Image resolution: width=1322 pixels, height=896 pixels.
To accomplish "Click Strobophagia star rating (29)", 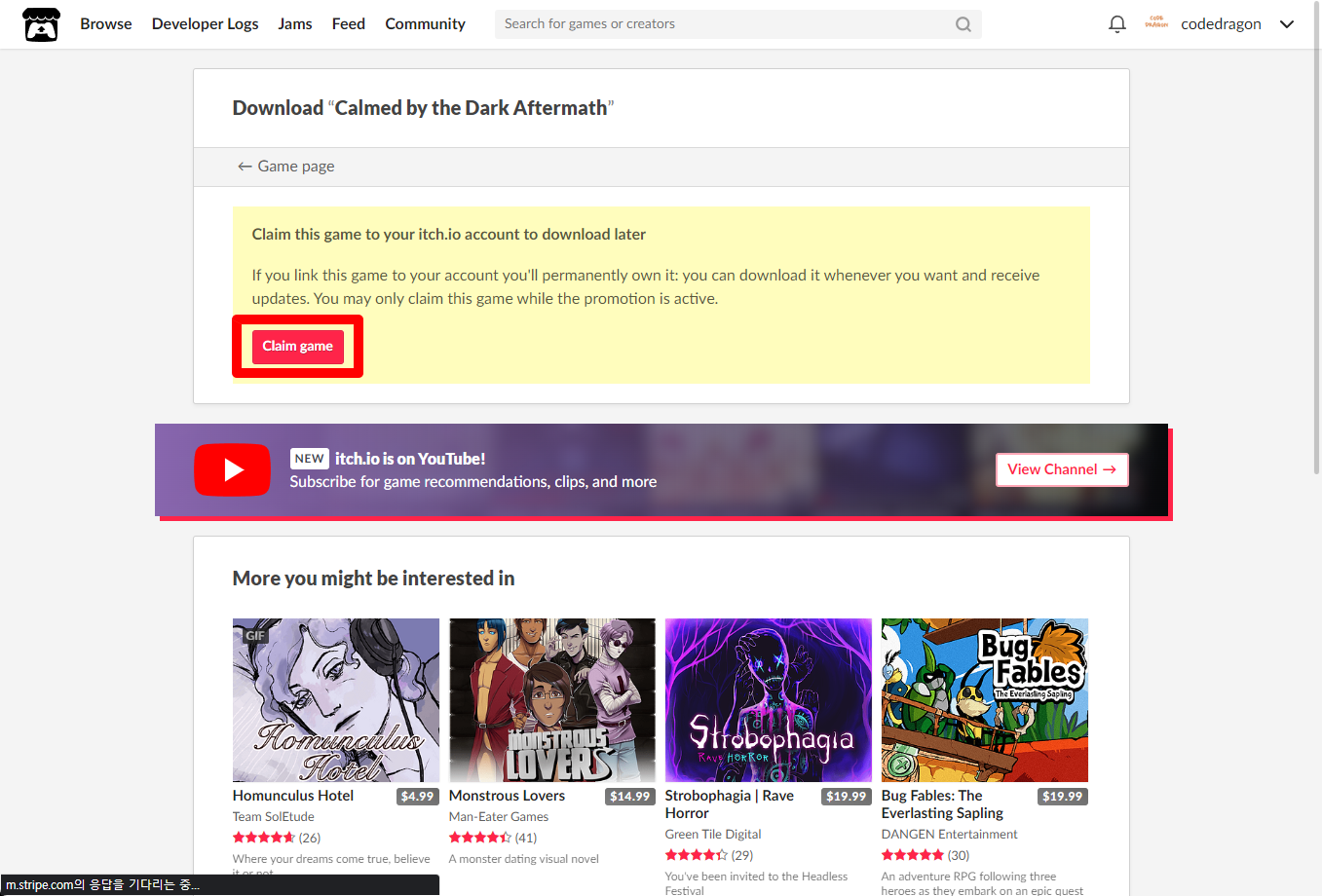I will coord(709,855).
